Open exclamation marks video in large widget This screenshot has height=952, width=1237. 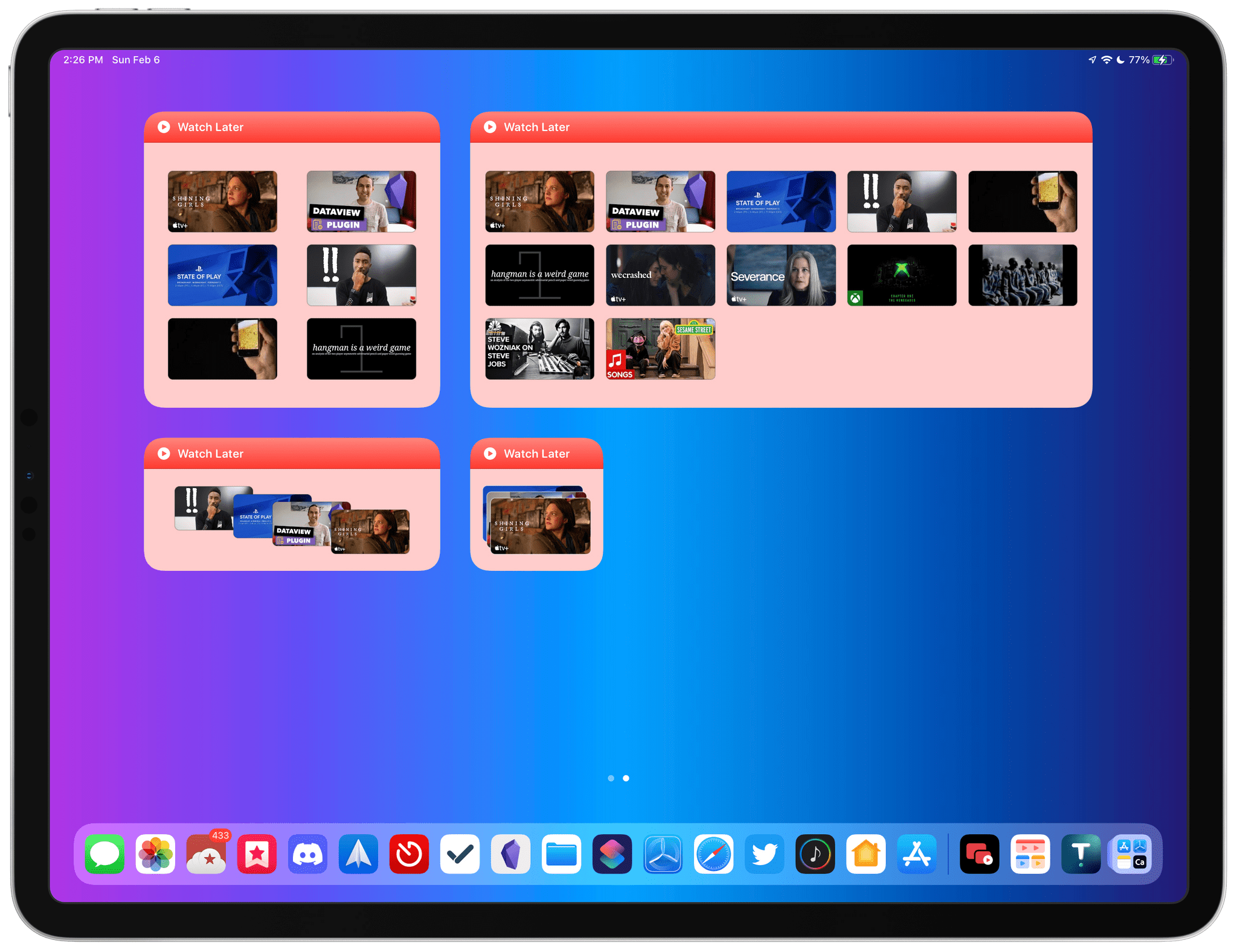pyautogui.click(x=902, y=201)
